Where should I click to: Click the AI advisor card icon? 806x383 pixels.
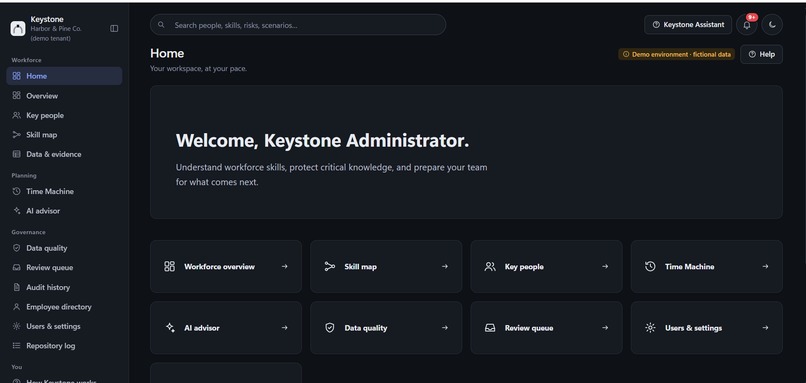pyautogui.click(x=170, y=327)
